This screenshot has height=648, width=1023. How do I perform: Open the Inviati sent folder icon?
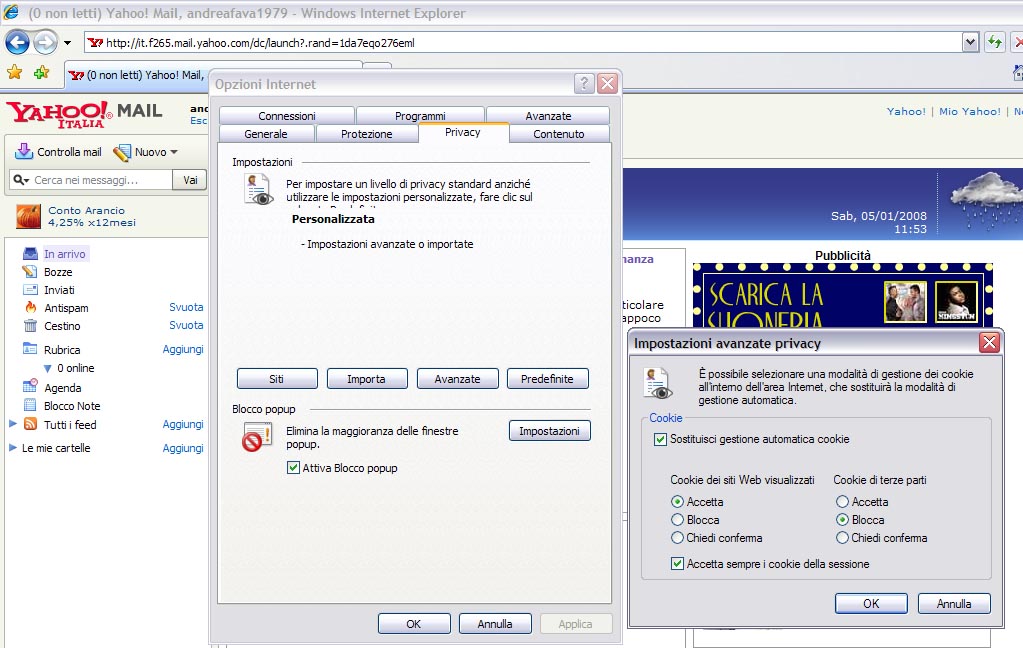click(x=30, y=290)
